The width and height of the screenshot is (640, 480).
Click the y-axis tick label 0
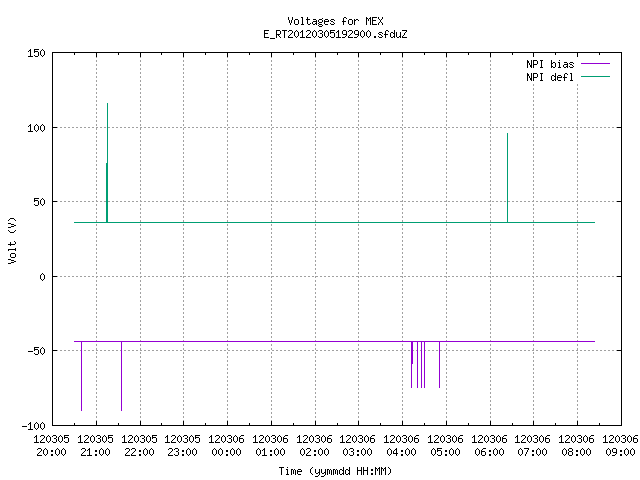pos(42,277)
